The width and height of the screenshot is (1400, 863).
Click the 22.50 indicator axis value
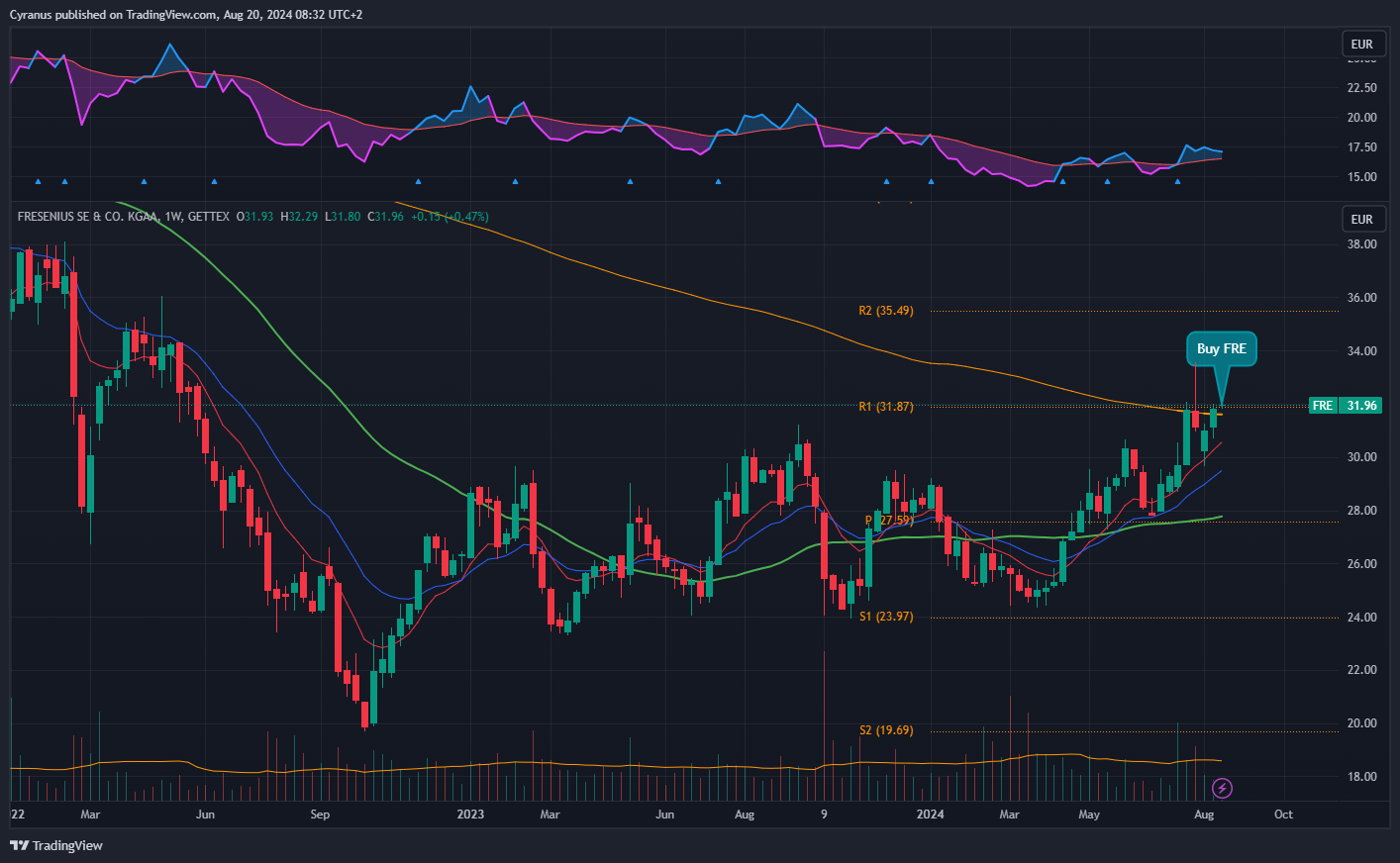pyautogui.click(x=1362, y=88)
